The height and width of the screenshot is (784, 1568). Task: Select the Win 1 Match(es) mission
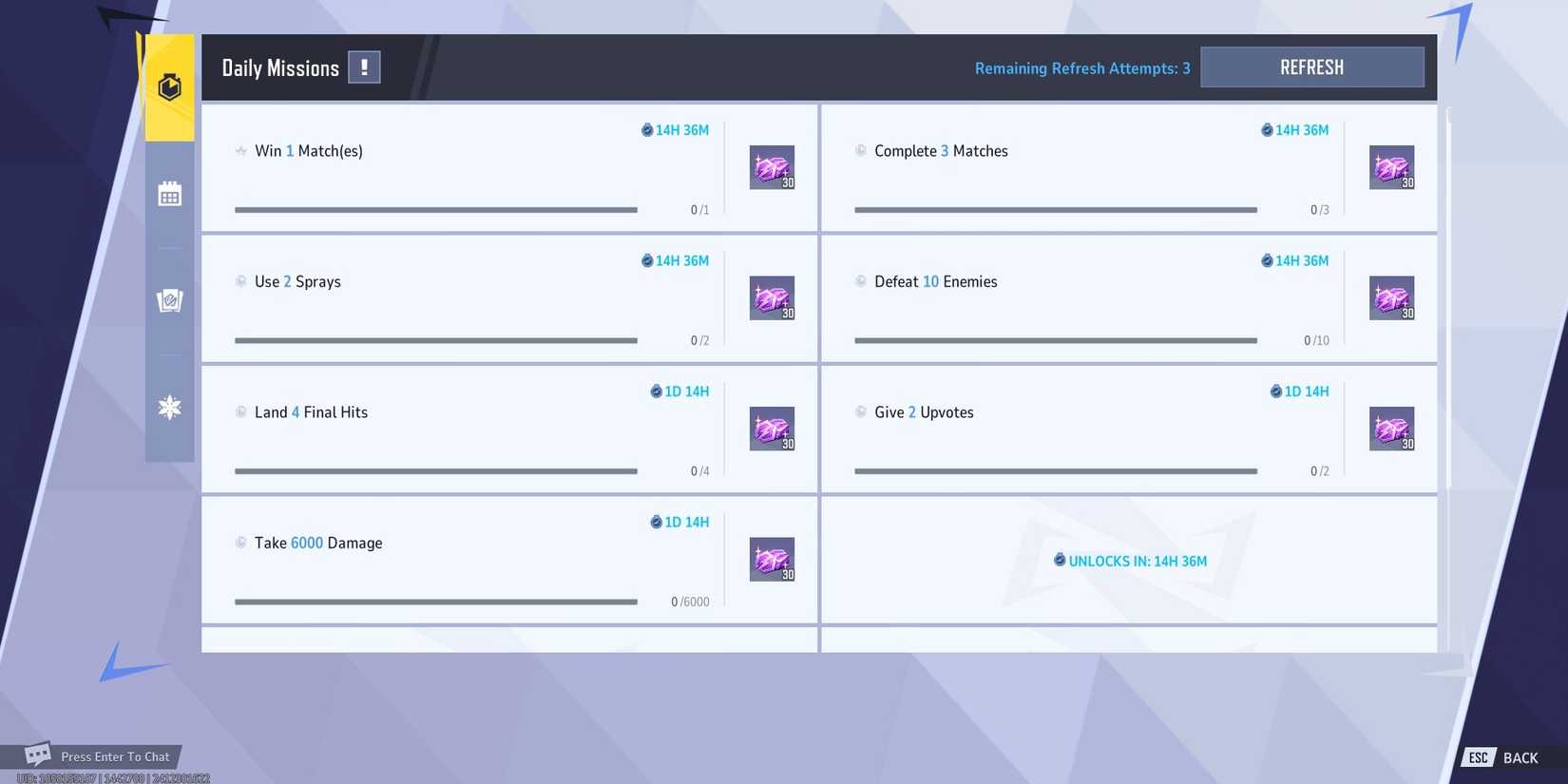tap(509, 167)
